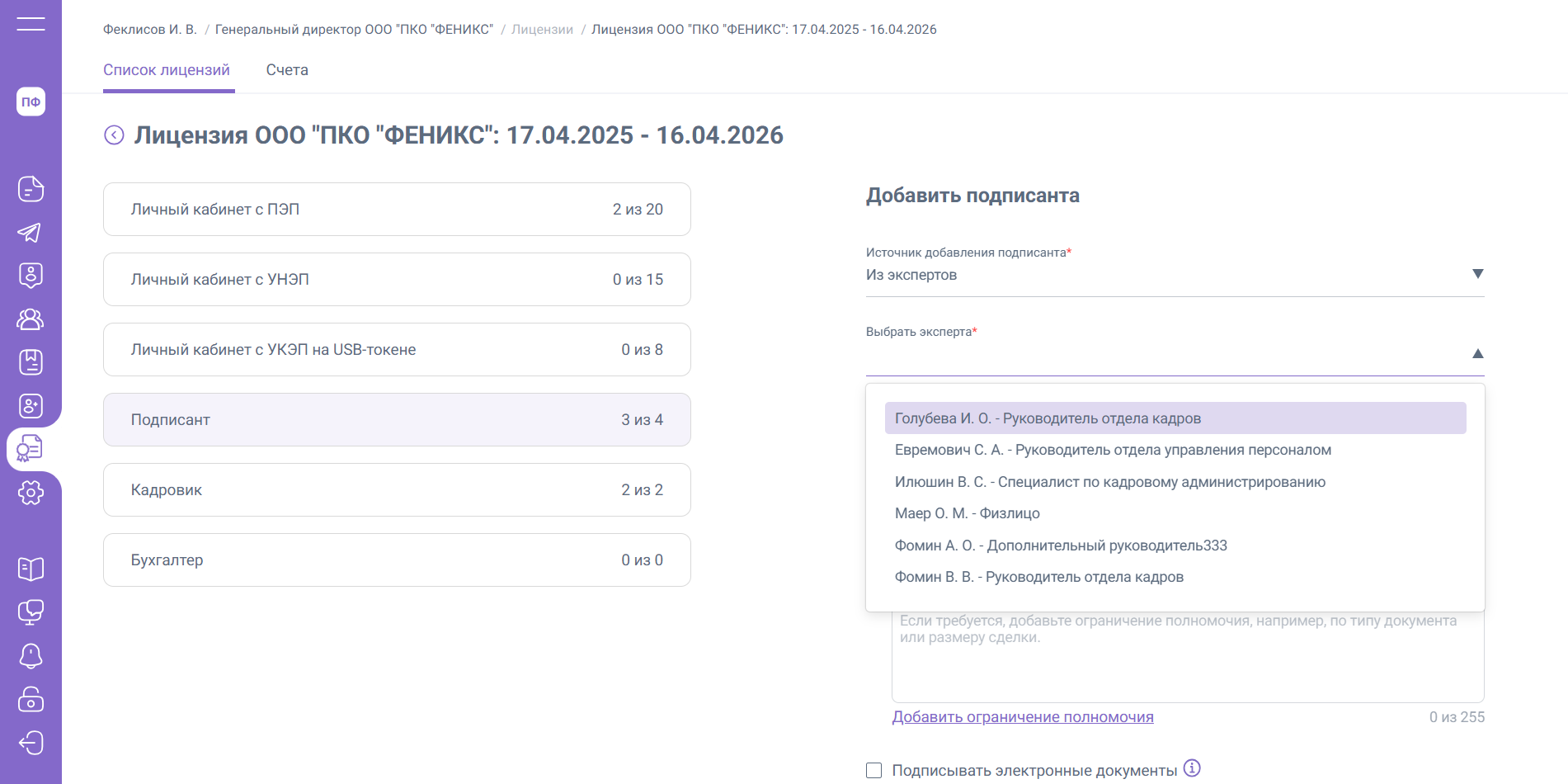This screenshot has height=784, width=1568.
Task: Open the hamburger menu in sidebar
Action: pyautogui.click(x=31, y=24)
